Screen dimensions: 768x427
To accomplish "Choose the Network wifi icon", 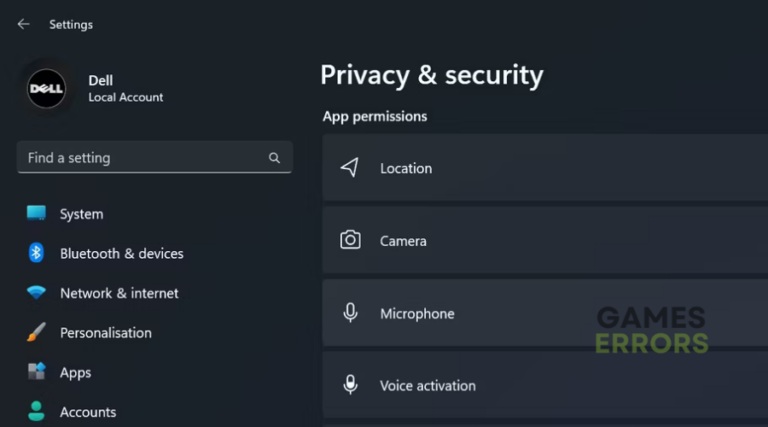I will (36, 293).
